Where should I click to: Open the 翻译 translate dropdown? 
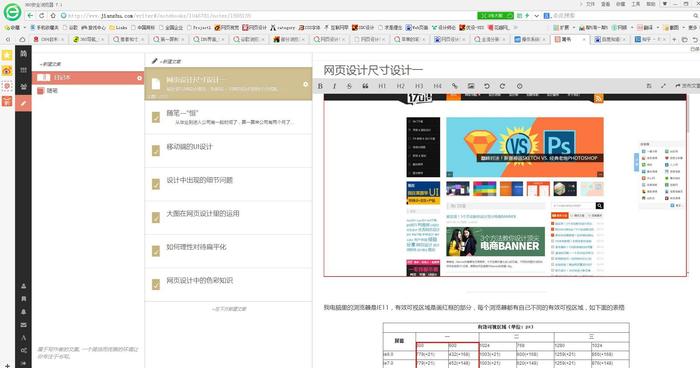click(647, 28)
